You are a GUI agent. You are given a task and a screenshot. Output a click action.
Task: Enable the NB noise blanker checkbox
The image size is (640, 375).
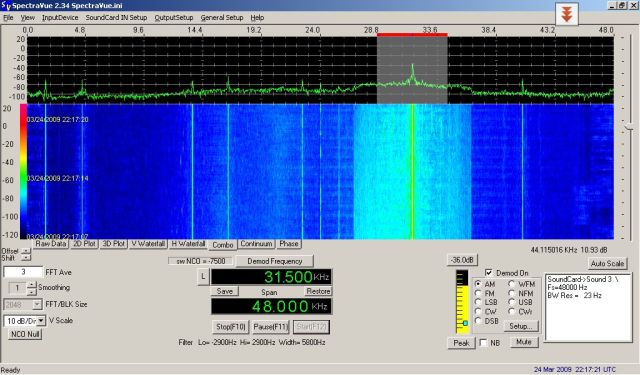coord(483,342)
